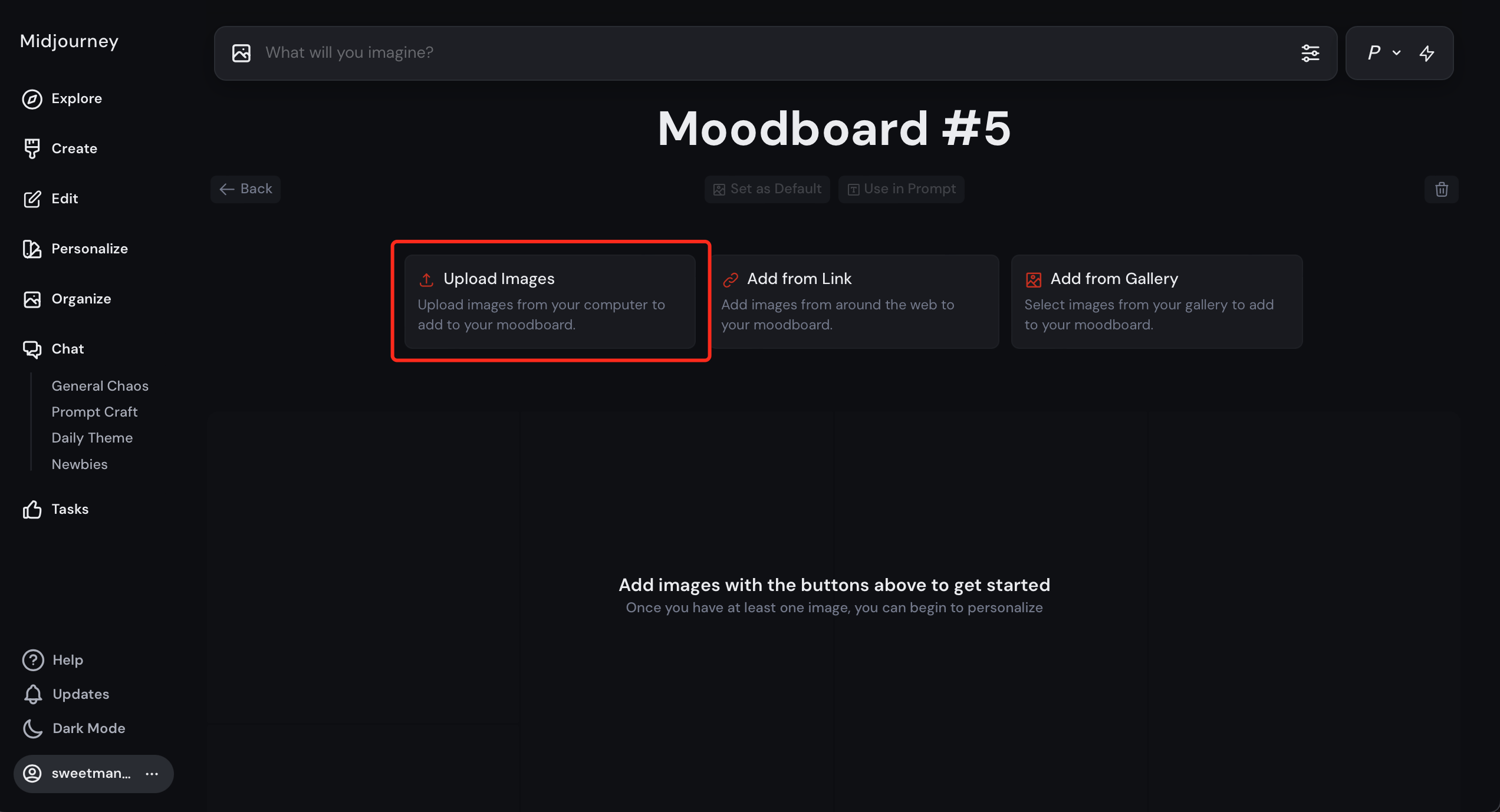Click Use in Prompt button

click(902, 189)
